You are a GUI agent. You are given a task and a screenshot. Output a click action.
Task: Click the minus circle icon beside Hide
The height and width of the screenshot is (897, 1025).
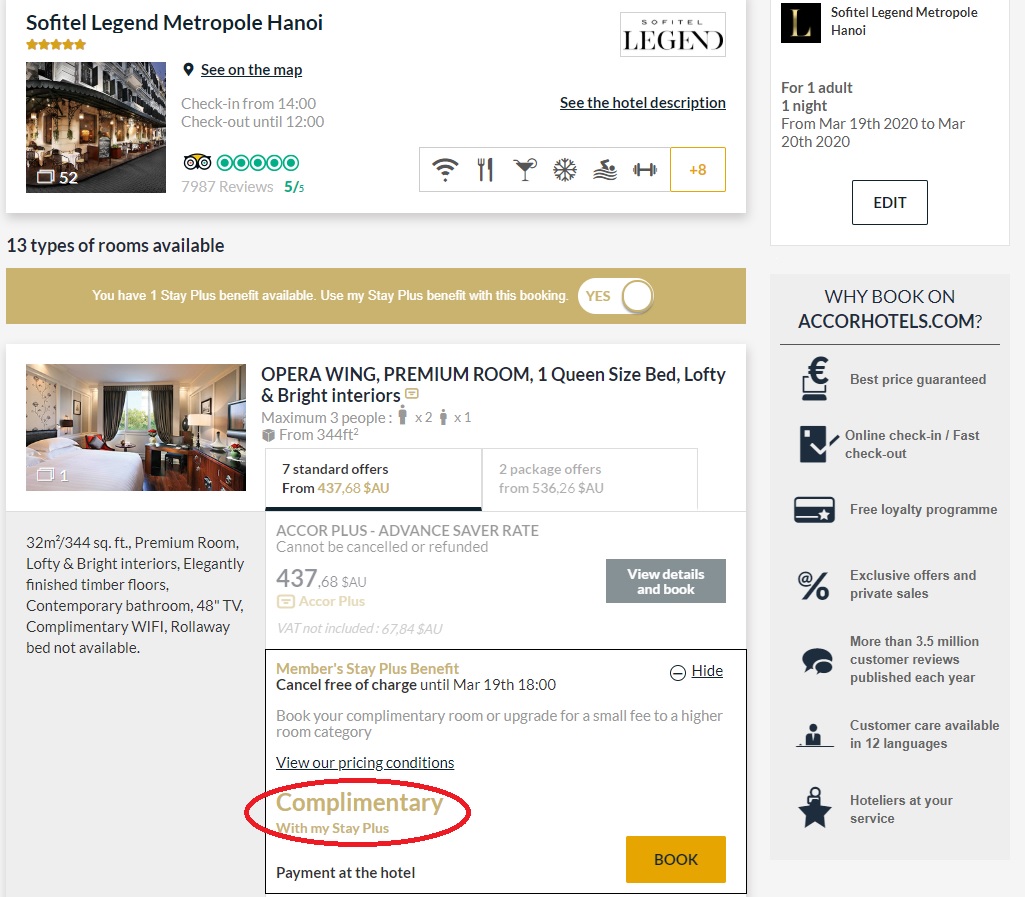point(678,672)
